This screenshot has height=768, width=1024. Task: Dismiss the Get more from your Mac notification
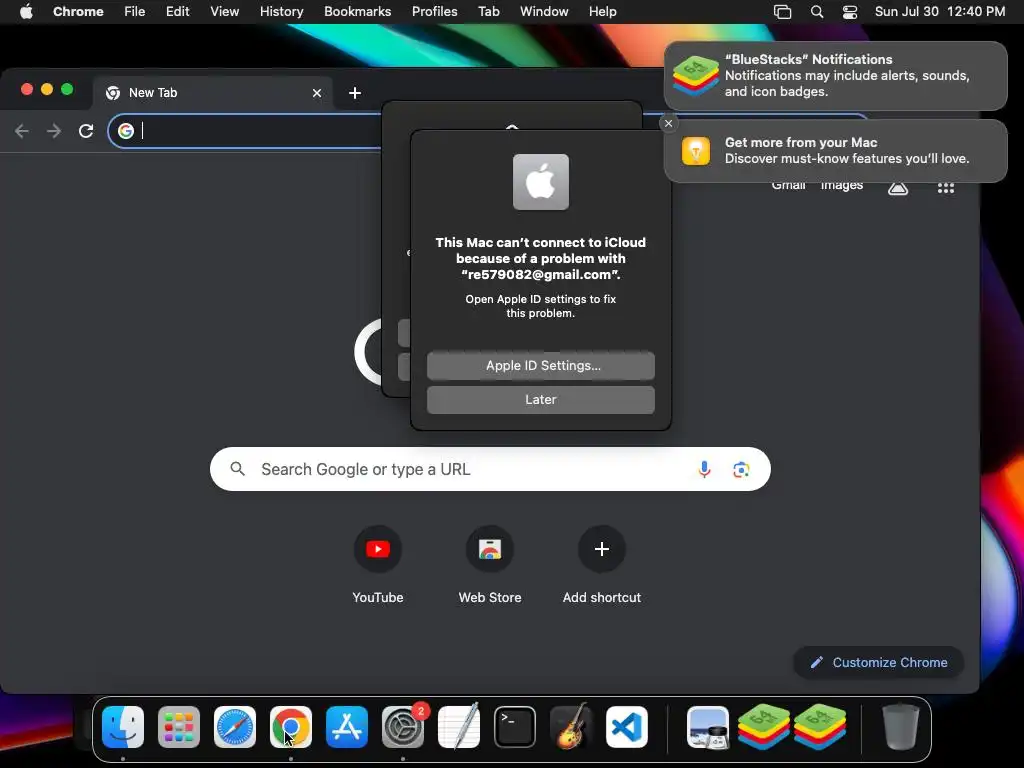(x=668, y=123)
